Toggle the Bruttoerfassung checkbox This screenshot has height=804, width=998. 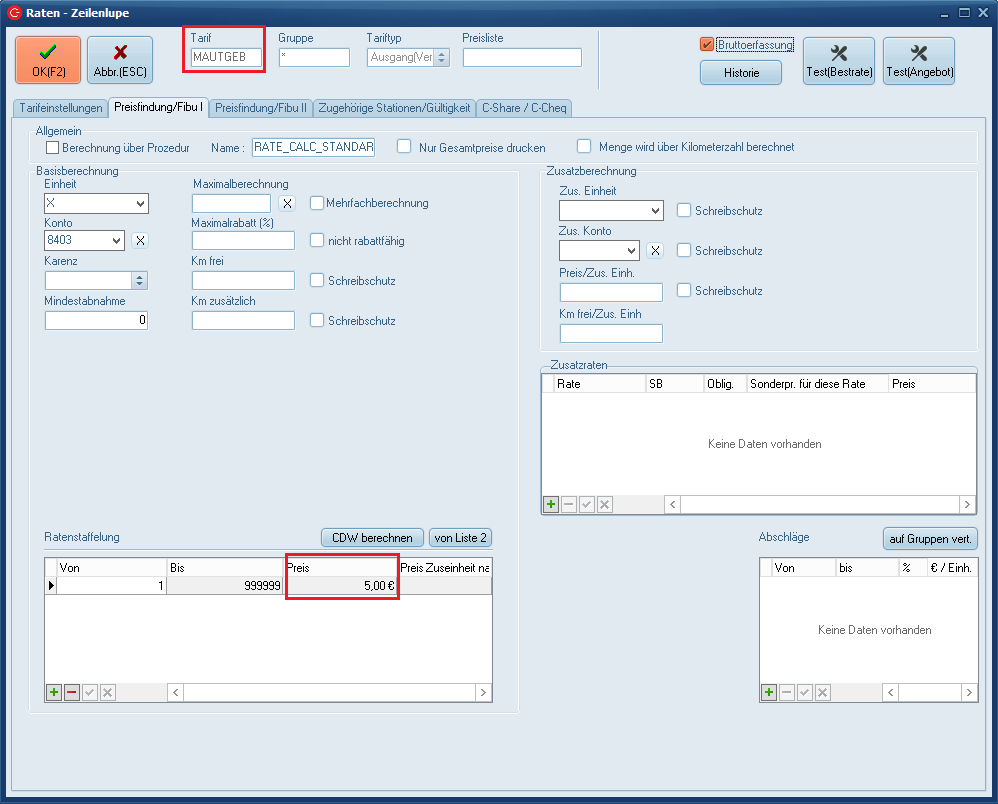707,45
